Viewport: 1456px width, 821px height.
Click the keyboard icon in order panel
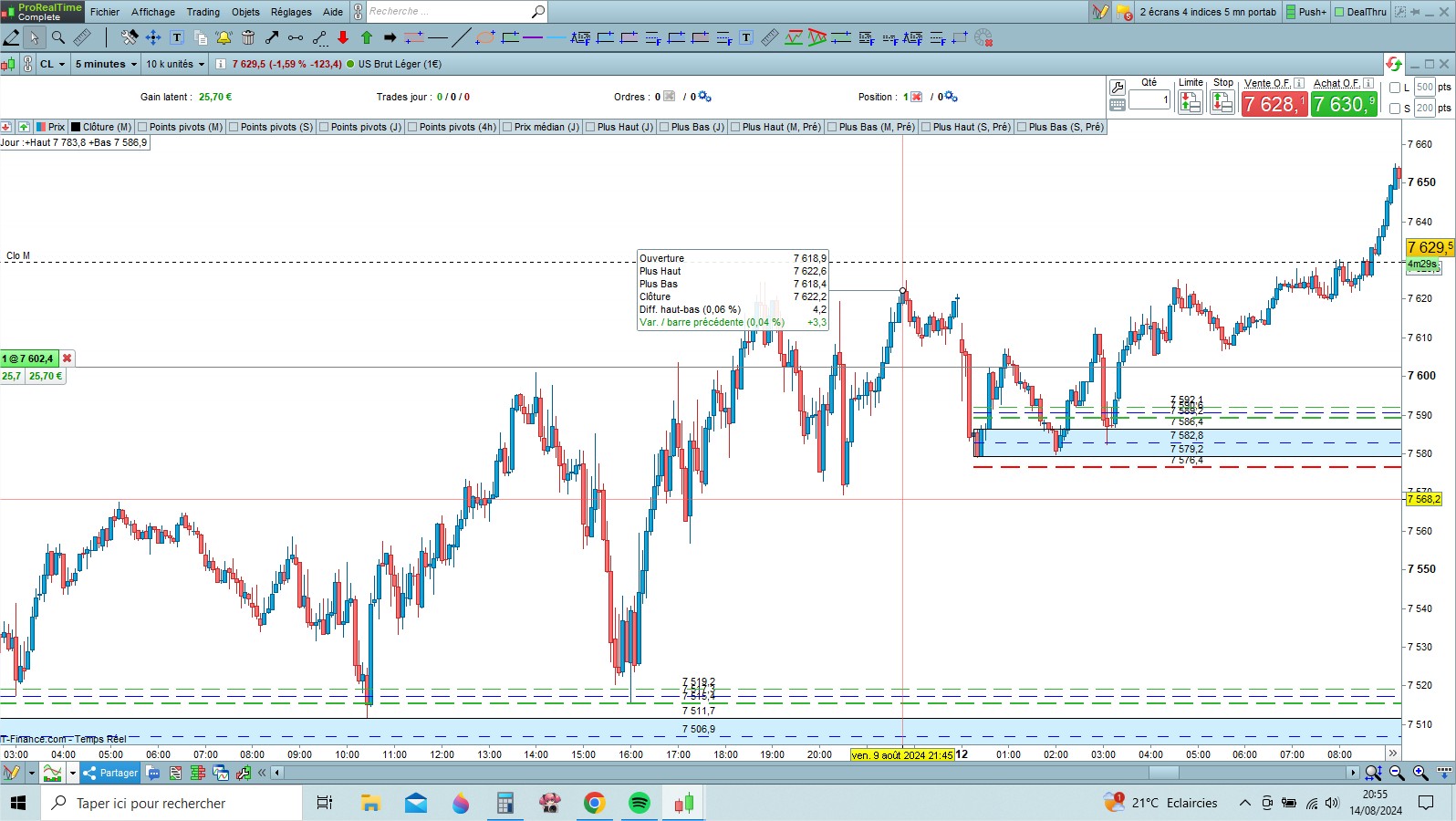[x=1118, y=105]
